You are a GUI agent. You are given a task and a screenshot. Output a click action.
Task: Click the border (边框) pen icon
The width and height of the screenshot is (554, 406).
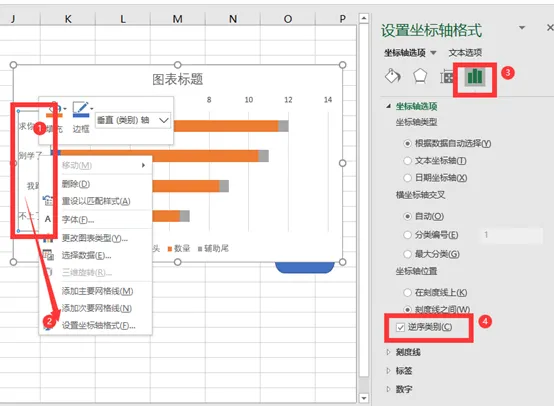[x=81, y=109]
